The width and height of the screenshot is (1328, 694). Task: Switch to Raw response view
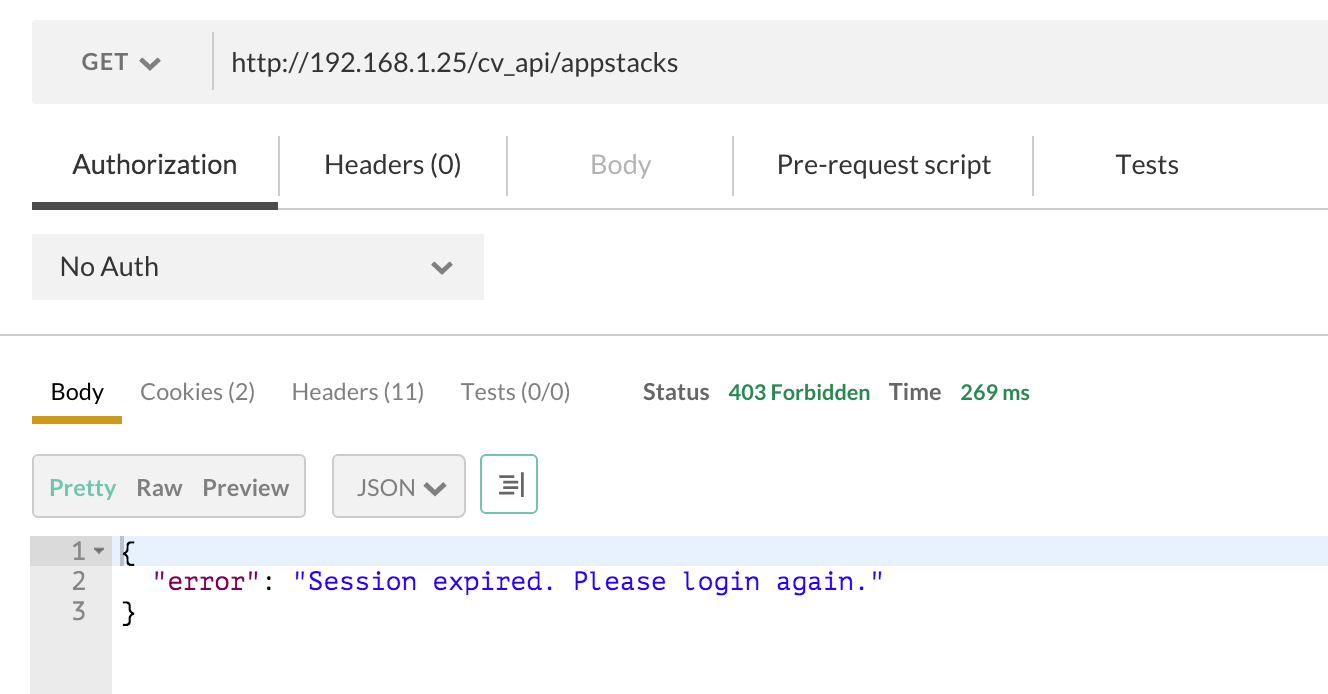click(159, 487)
